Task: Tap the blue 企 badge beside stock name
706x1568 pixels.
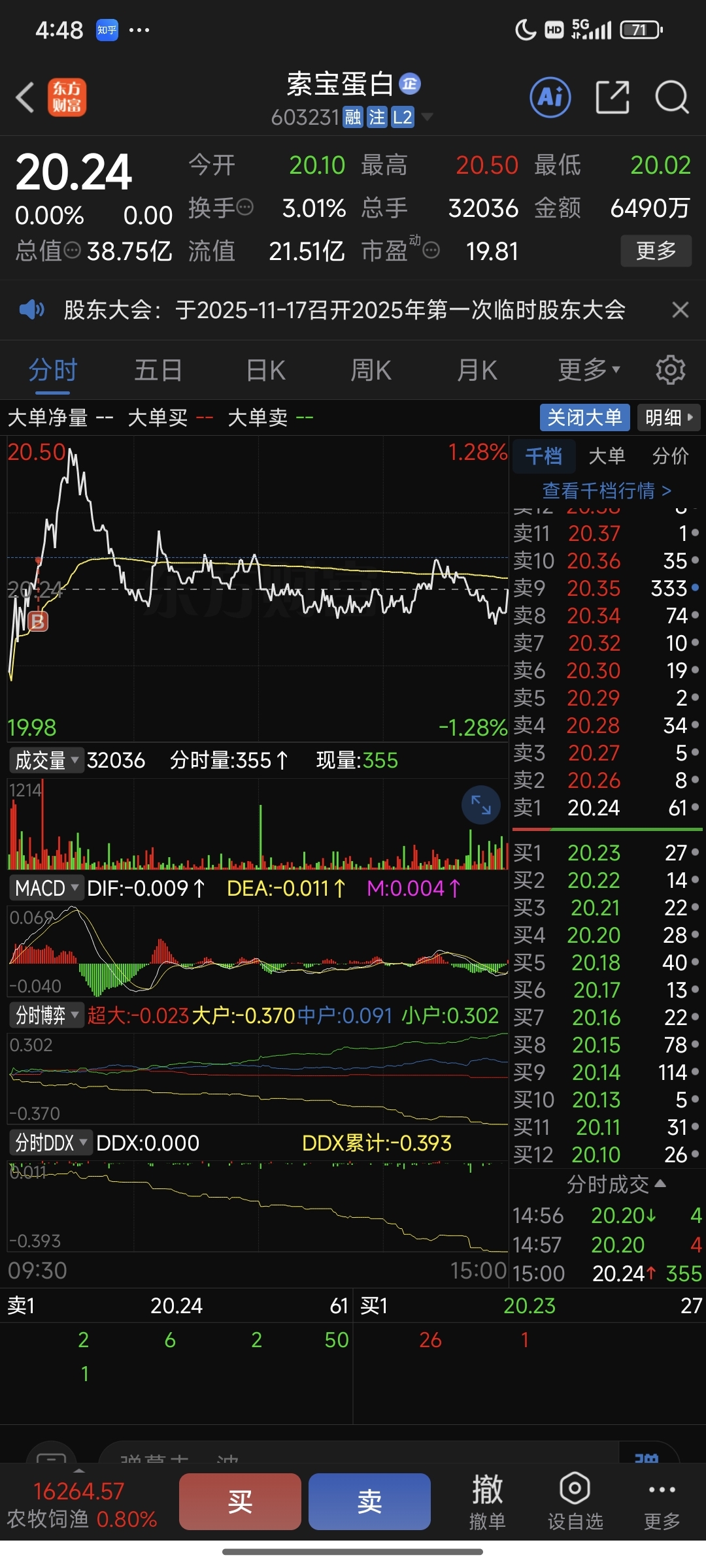Action: [410, 83]
